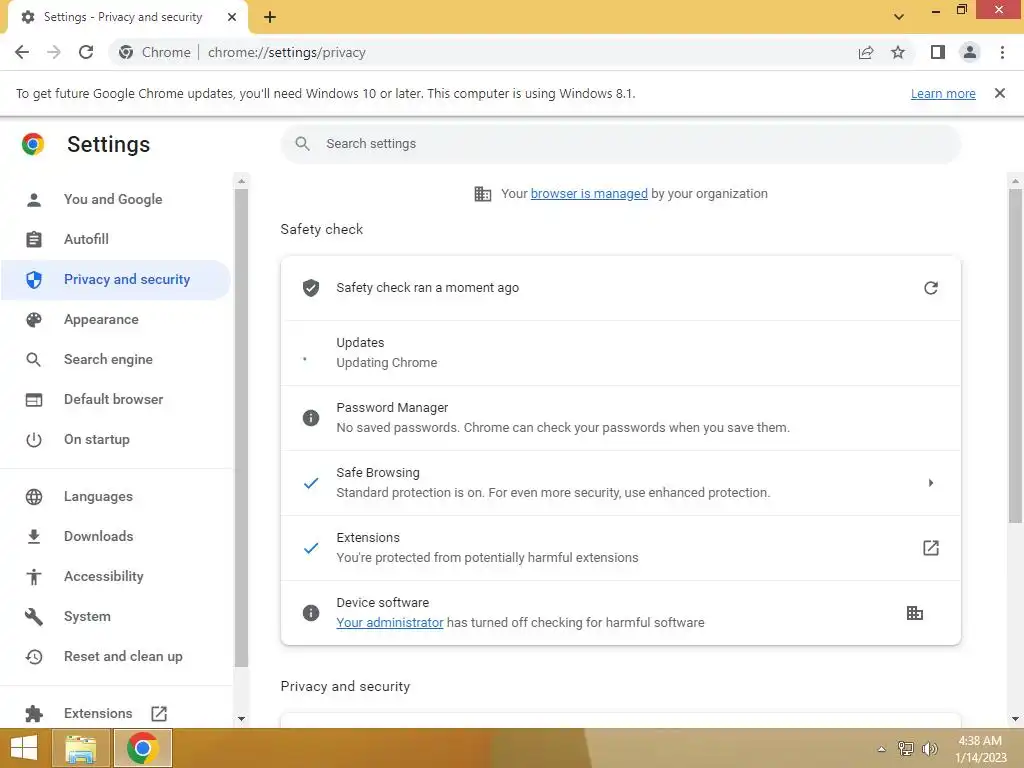Click the site info Chrome icon in address bar
Image resolution: width=1024 pixels, height=768 pixels.
tap(126, 52)
